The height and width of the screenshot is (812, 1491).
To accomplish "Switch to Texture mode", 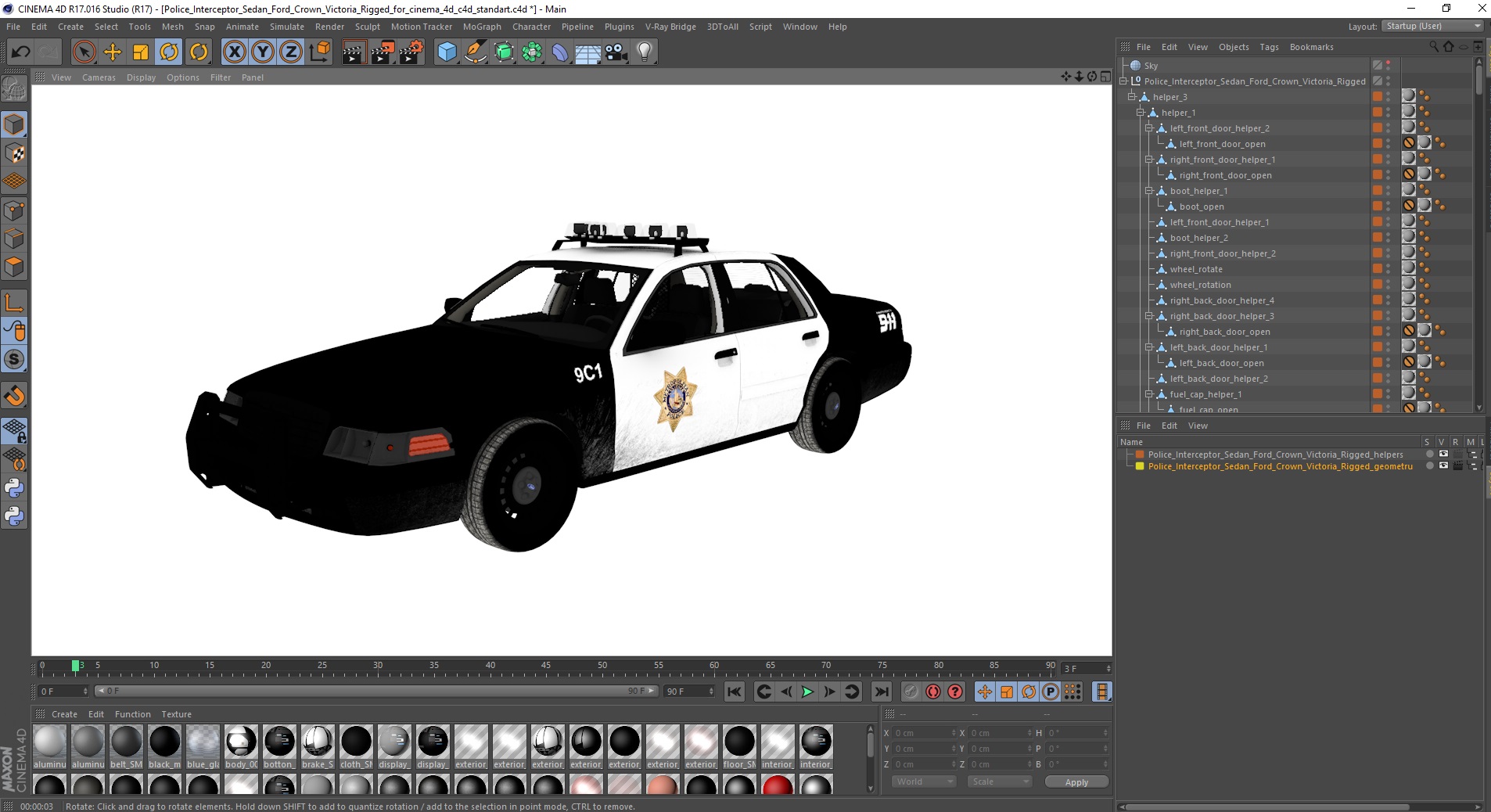I will pos(14,153).
